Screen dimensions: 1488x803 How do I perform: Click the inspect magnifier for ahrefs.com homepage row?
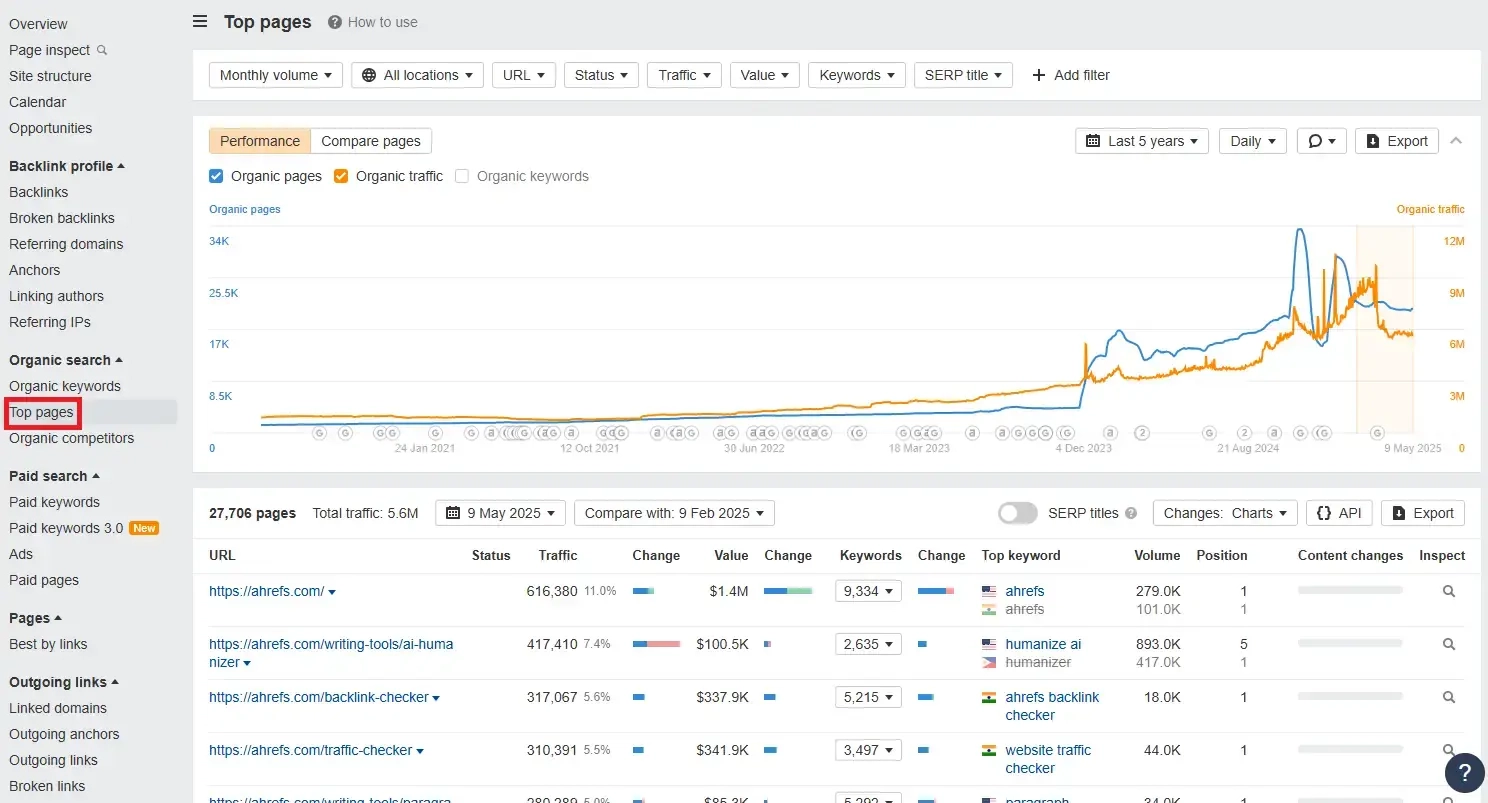pos(1448,591)
